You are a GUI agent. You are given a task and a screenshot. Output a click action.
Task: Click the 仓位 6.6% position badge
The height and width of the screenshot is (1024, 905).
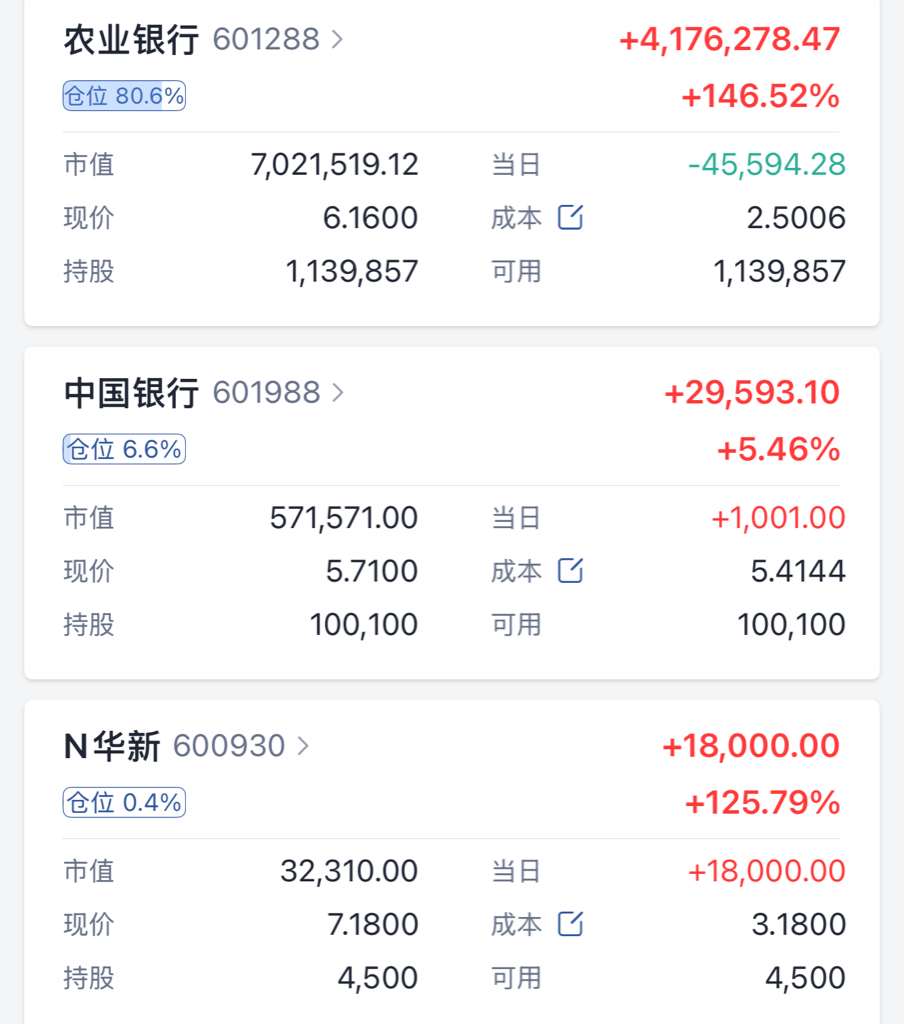coord(124,449)
